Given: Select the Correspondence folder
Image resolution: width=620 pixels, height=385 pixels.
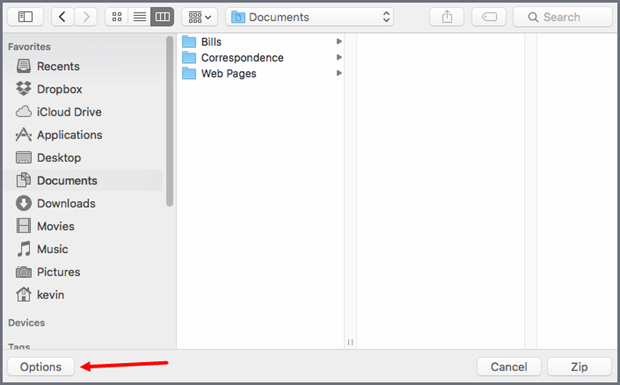Looking at the screenshot, I should tap(261, 58).
